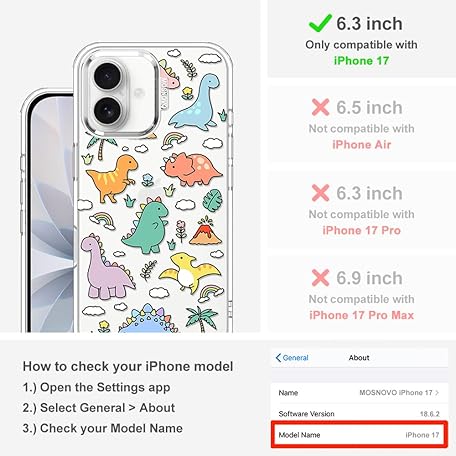Click the green checkmark beside 6.3 inch
Screen dimensions: 456x456
[320, 23]
